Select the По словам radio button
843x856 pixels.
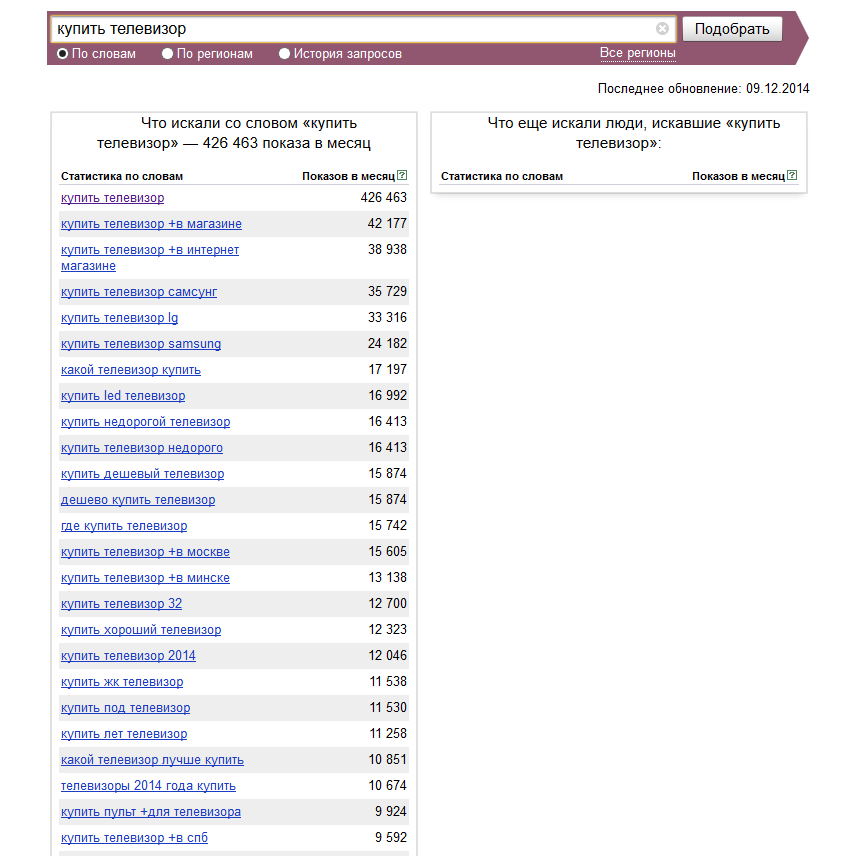pos(63,54)
